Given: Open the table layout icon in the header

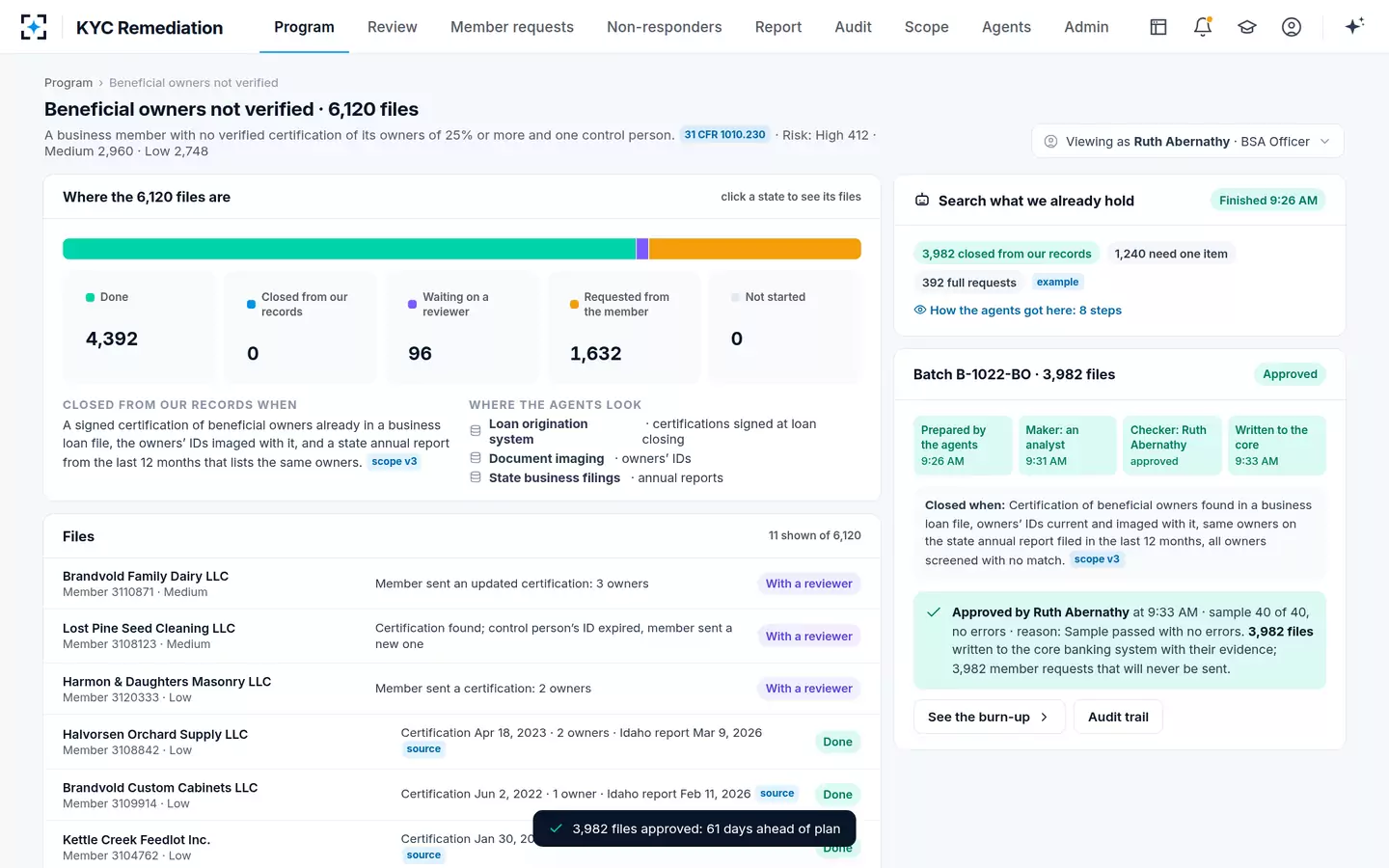Looking at the screenshot, I should [1158, 27].
